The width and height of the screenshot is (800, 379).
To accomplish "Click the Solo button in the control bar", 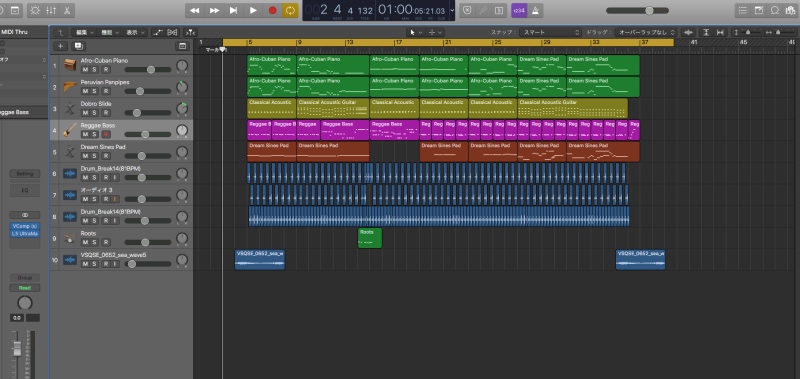I will coord(499,10).
